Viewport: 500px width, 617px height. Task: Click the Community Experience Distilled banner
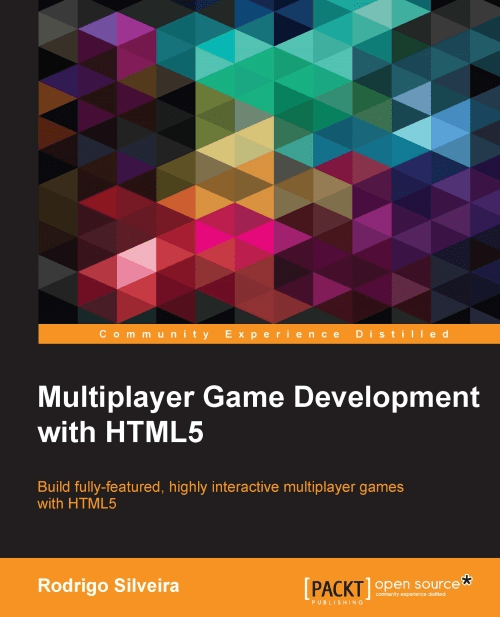269,334
